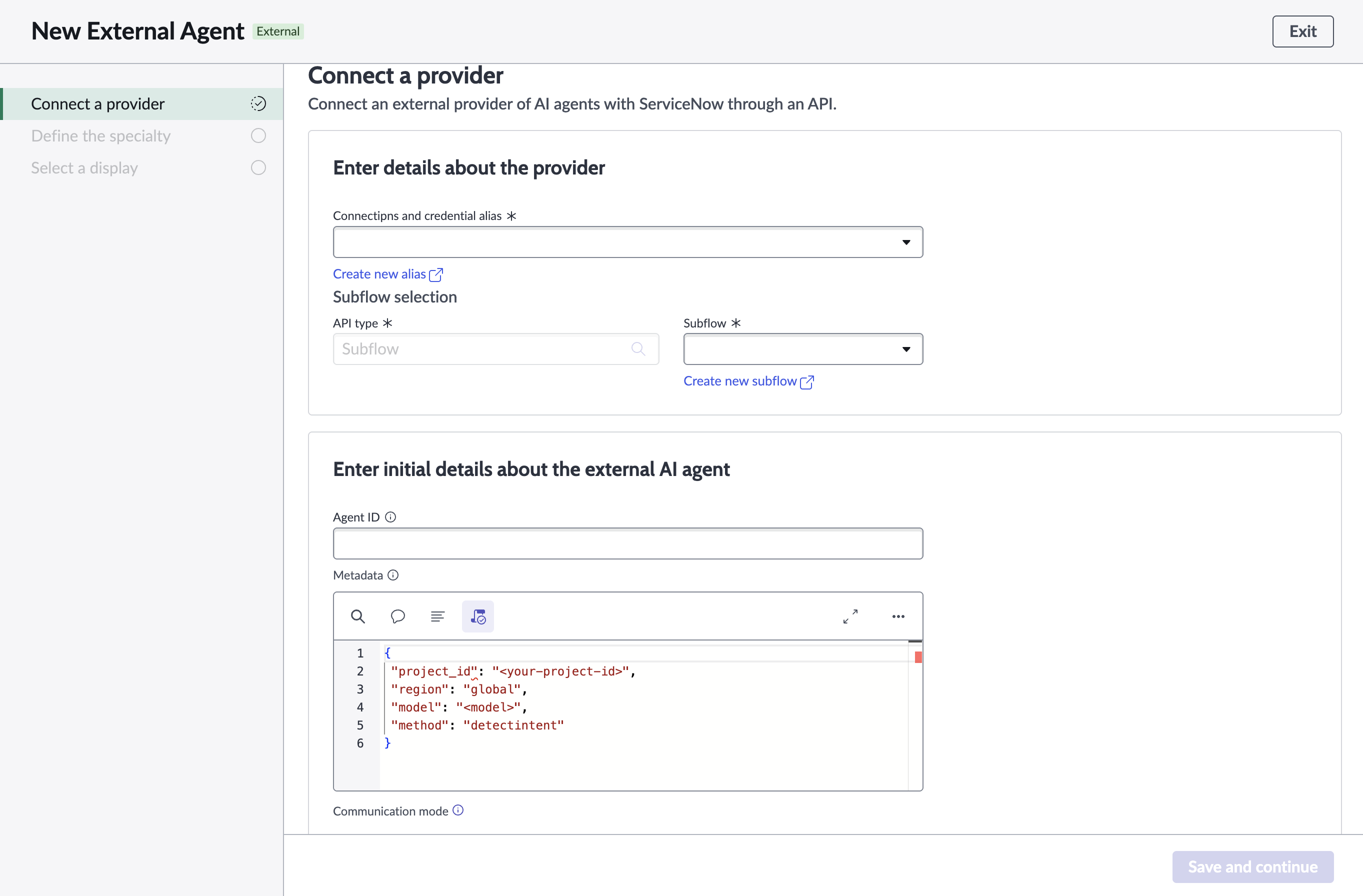Click the red error marker in editor scrollbar

click(x=918, y=656)
